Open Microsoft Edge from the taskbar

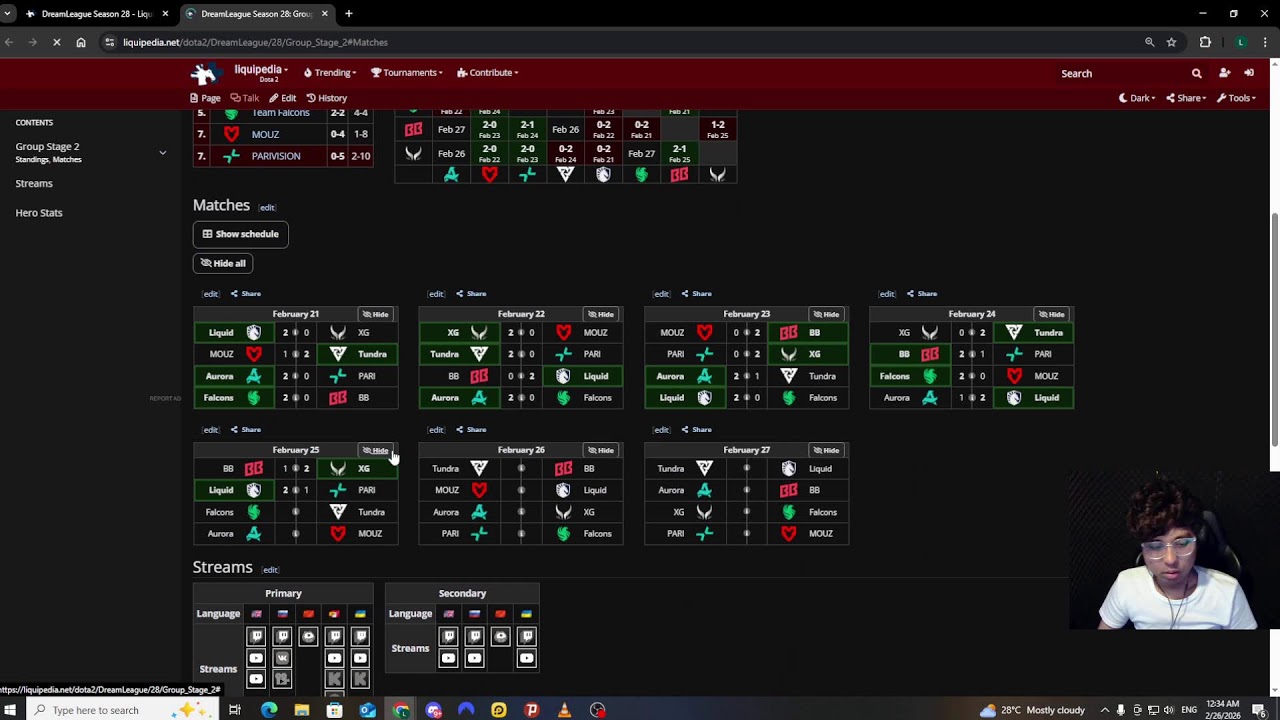(269, 710)
